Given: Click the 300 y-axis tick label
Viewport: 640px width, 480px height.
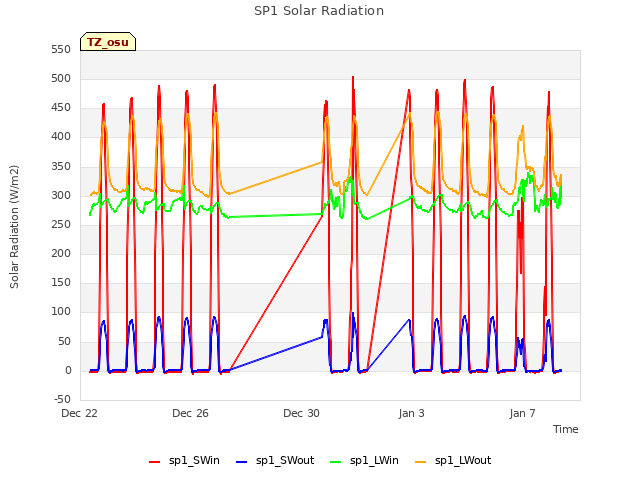Looking at the screenshot, I should tap(61, 196).
